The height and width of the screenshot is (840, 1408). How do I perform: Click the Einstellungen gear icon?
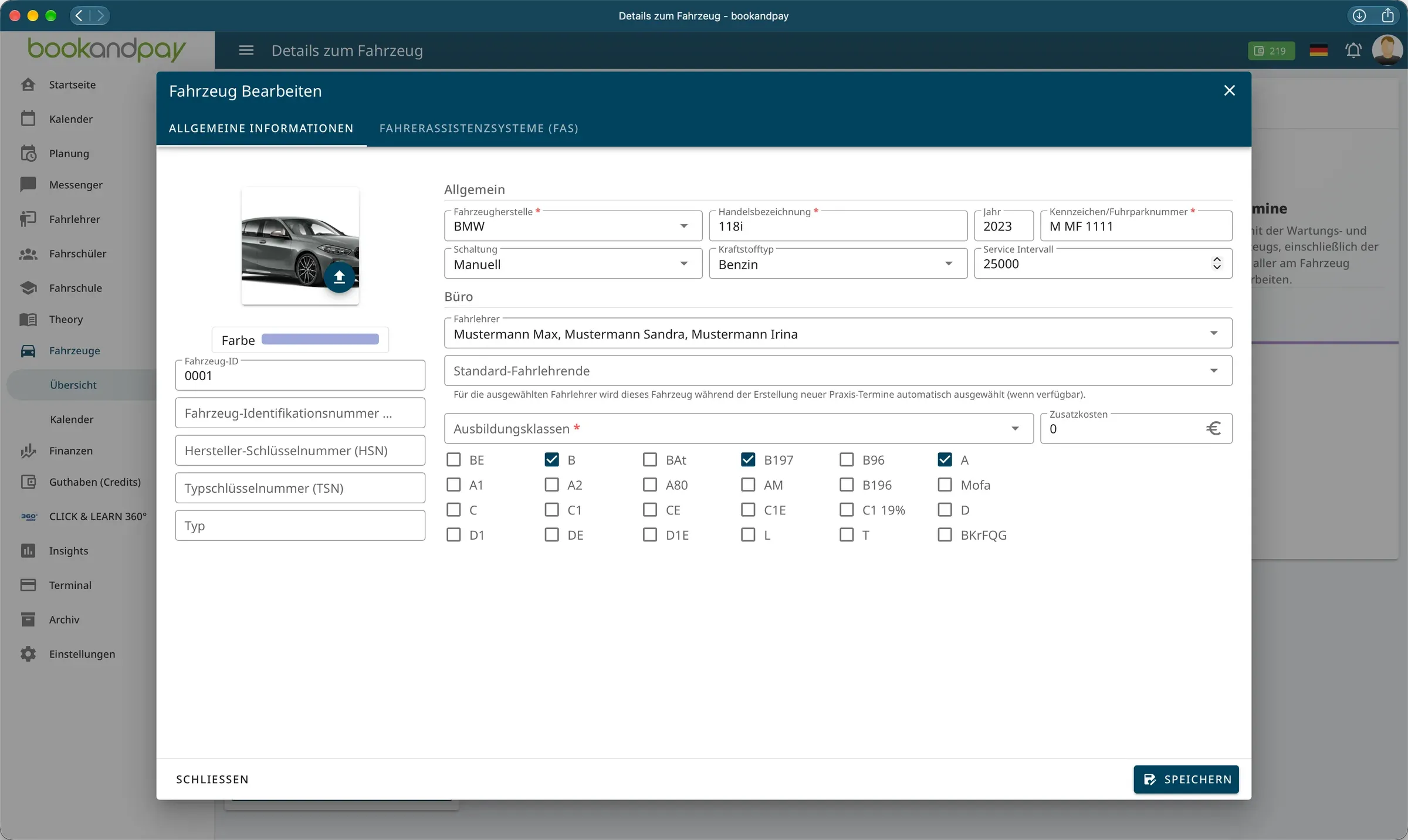click(28, 654)
